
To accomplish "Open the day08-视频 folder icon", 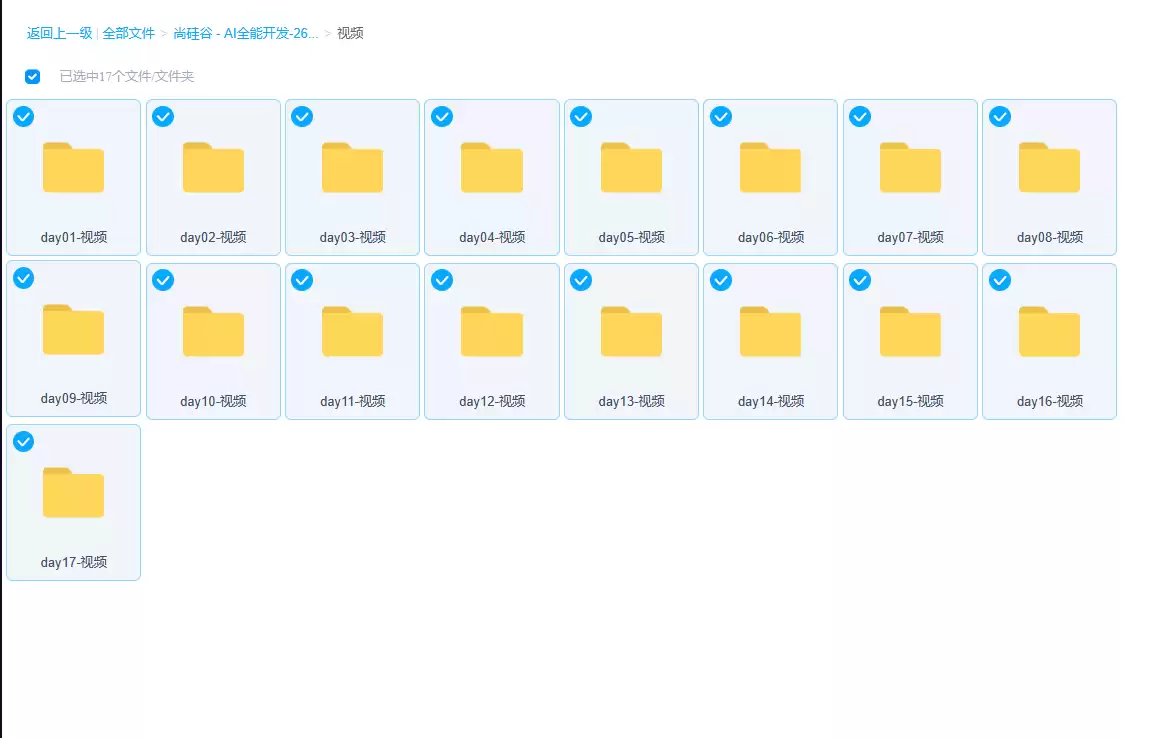I will coord(1049,167).
